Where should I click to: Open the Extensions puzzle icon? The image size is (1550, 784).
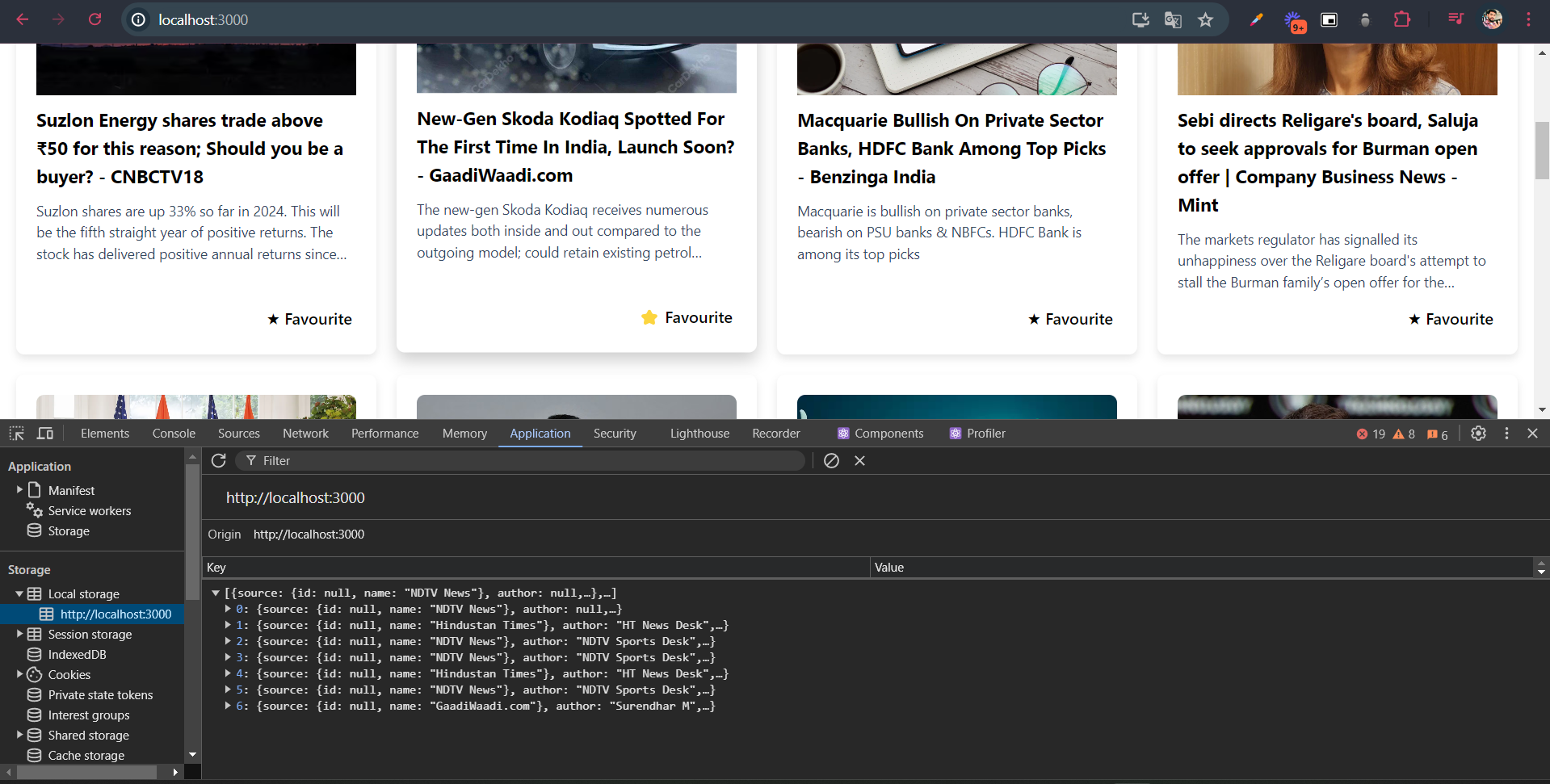(1402, 19)
